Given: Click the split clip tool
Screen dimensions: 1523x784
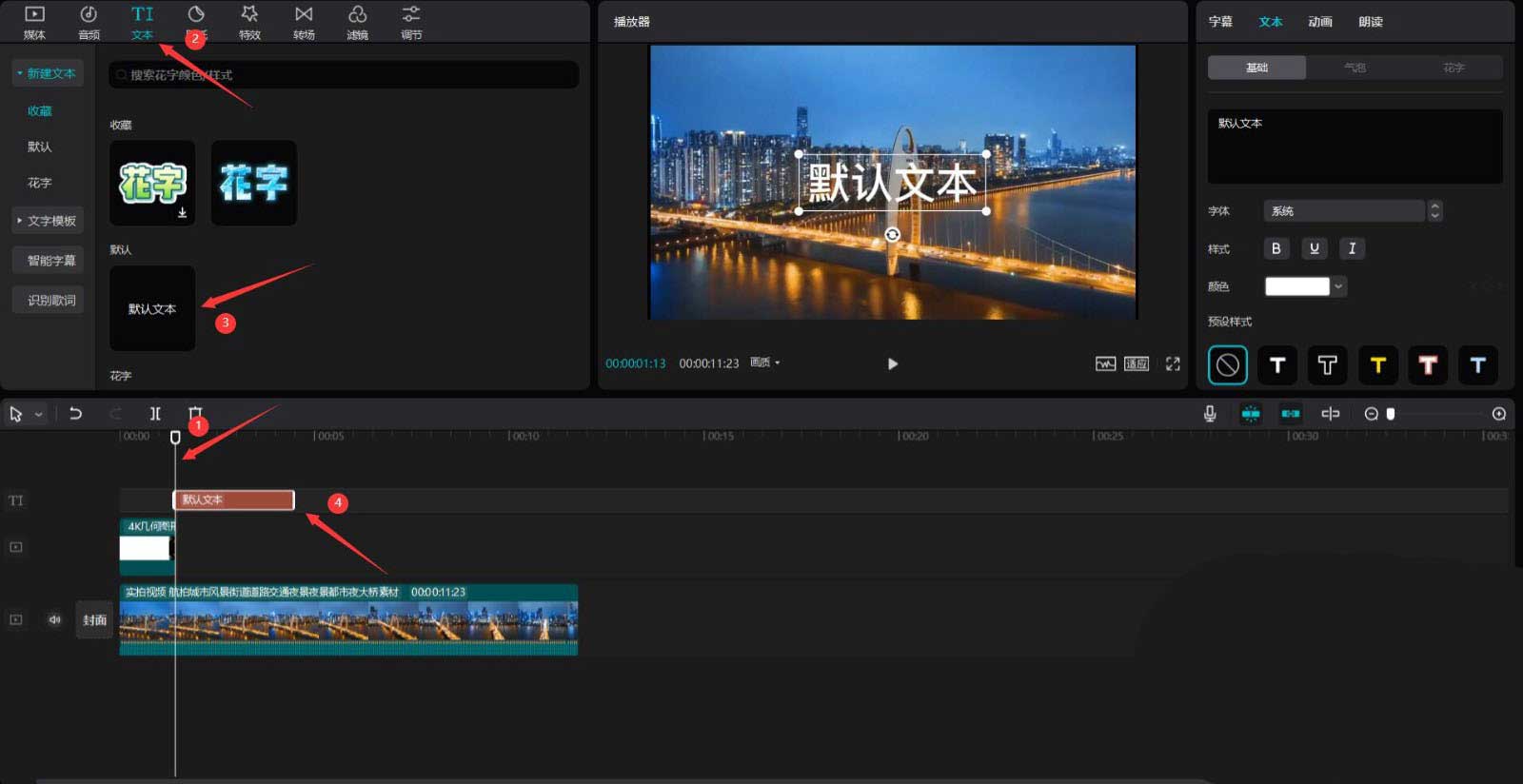Looking at the screenshot, I should pyautogui.click(x=155, y=414).
